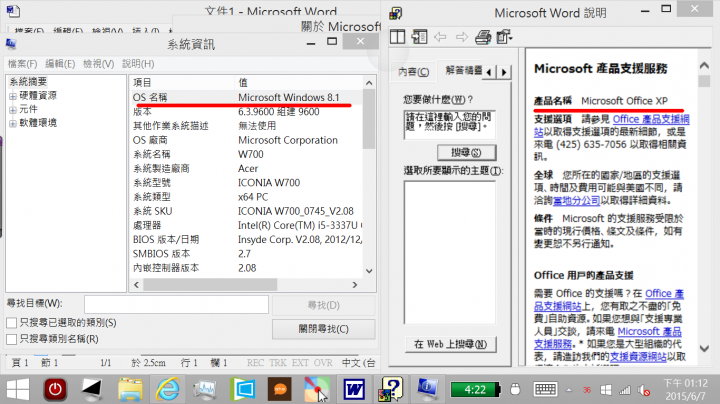Open the red power icon on taskbar
The image size is (720, 404).
click(x=55, y=389)
